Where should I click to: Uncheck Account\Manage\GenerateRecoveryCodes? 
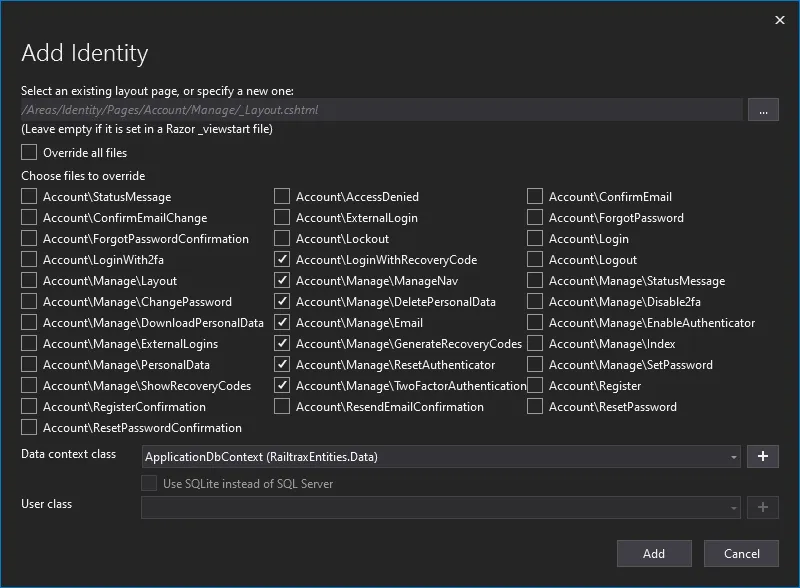(282, 343)
